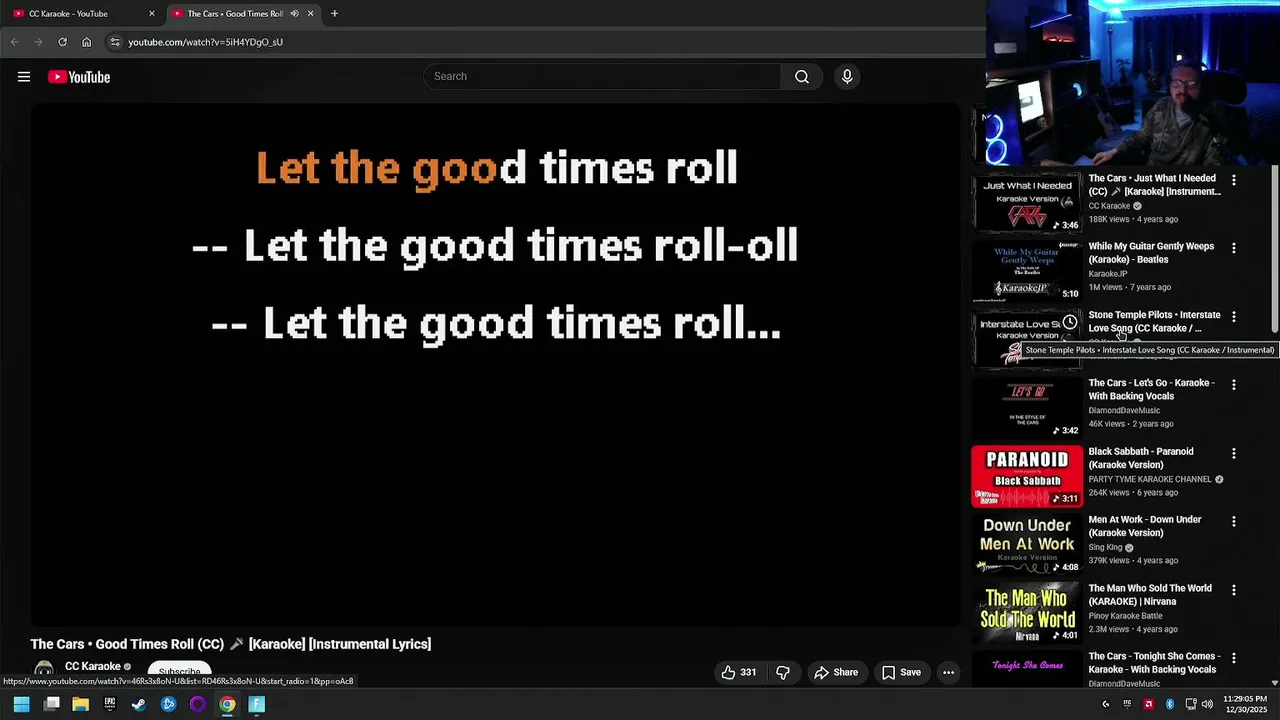Reload the page in Chrome
Image resolution: width=1280 pixels, height=720 pixels.
pyautogui.click(x=62, y=42)
